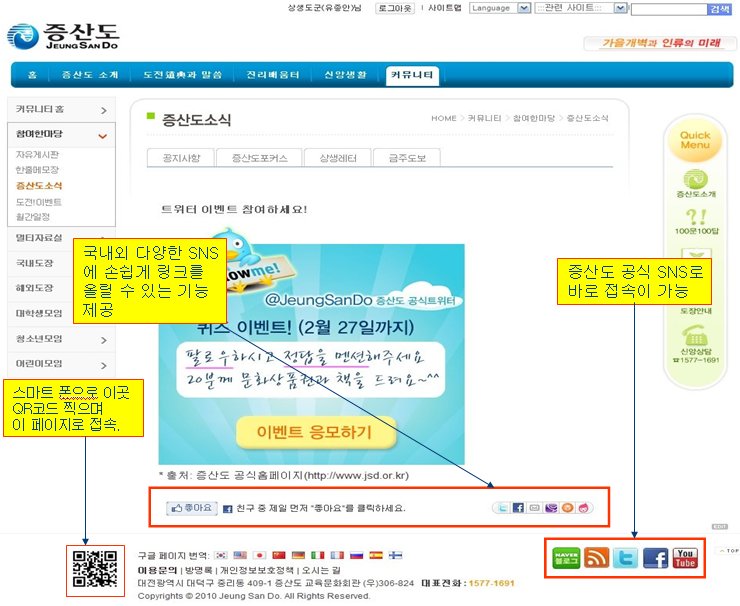
Task: Click the 신앙상담 phone icon in Quick Menu
Action: coord(694,338)
